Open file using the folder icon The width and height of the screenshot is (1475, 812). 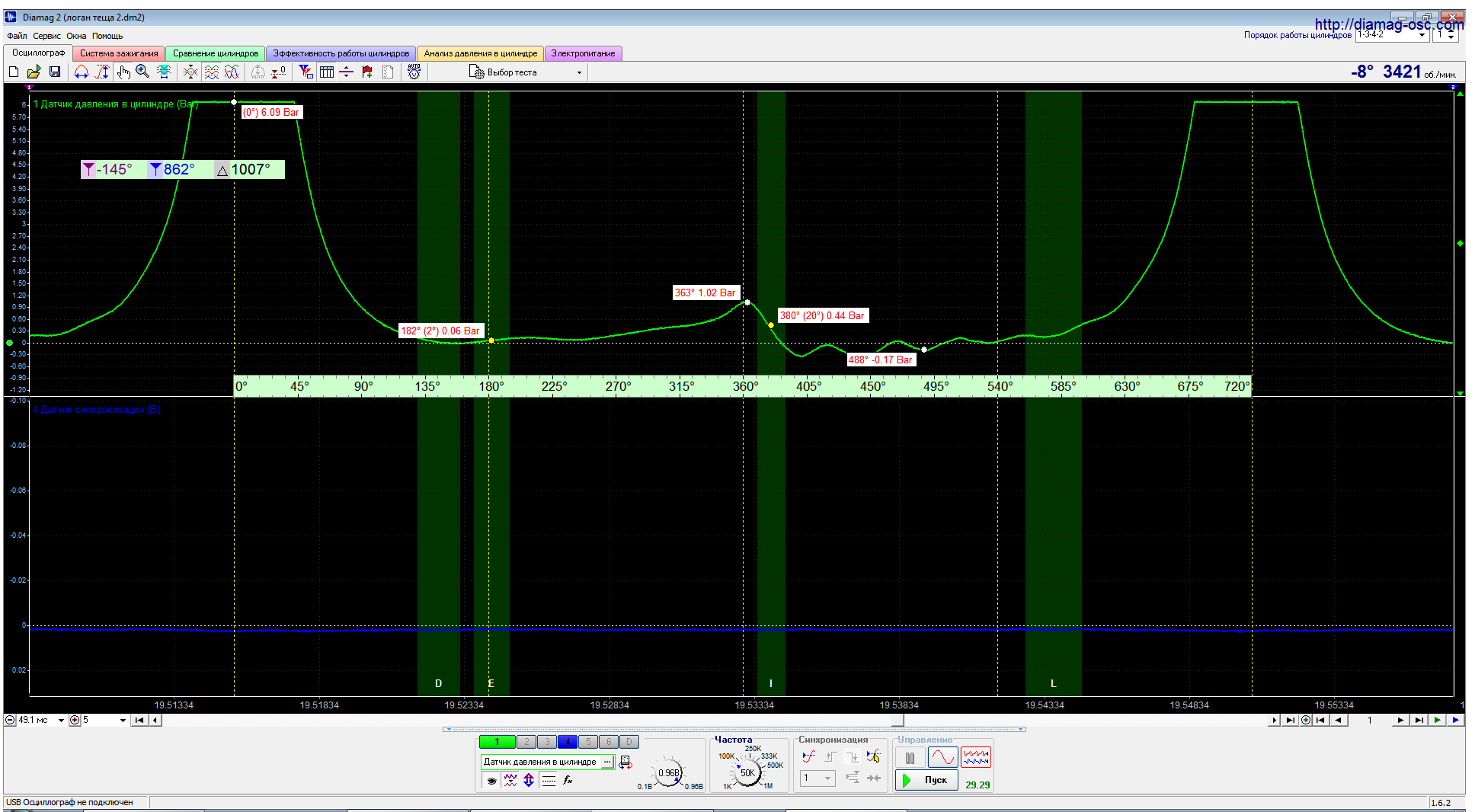[x=34, y=72]
